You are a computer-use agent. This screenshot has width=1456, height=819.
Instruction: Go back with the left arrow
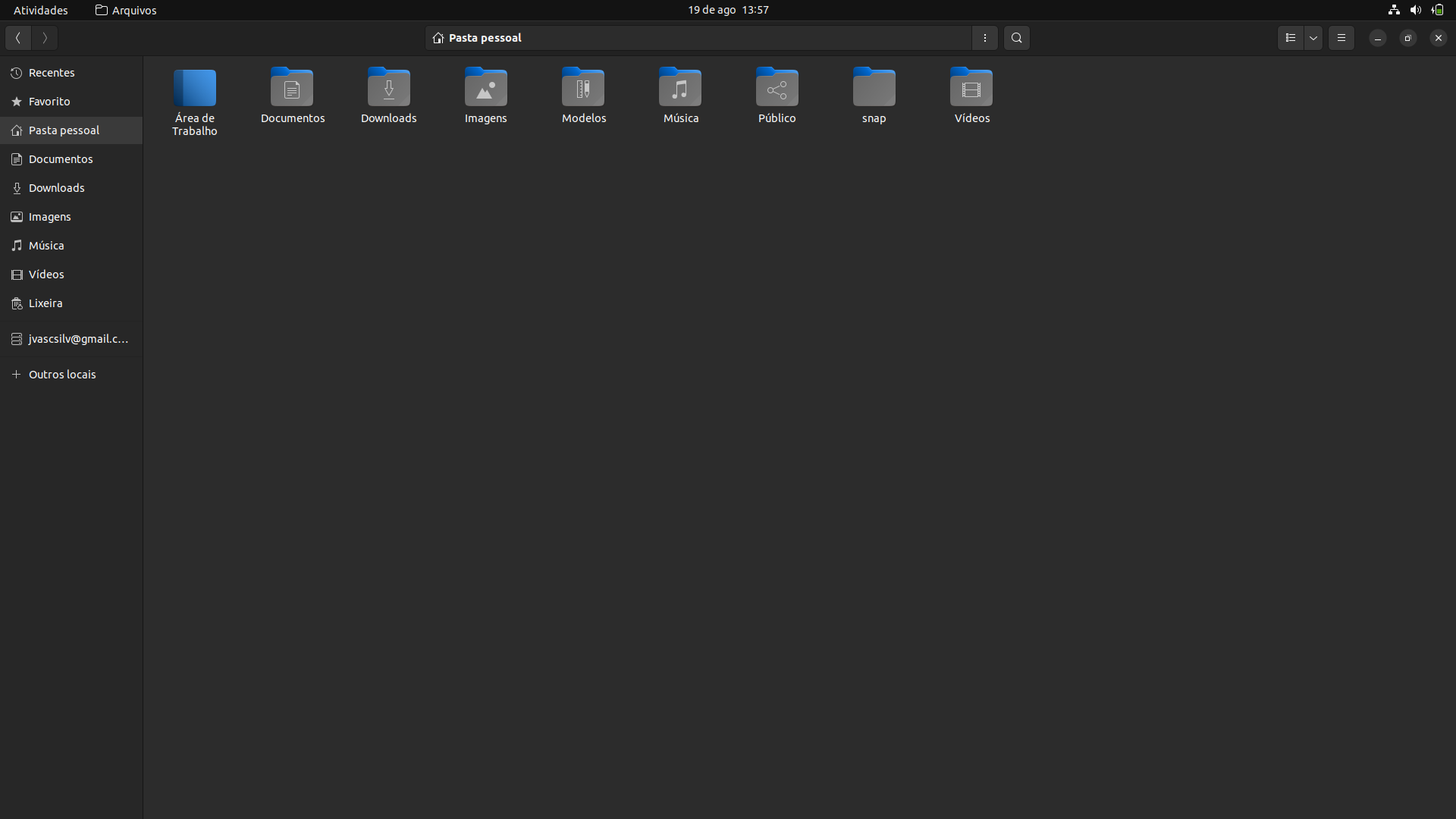click(x=18, y=38)
